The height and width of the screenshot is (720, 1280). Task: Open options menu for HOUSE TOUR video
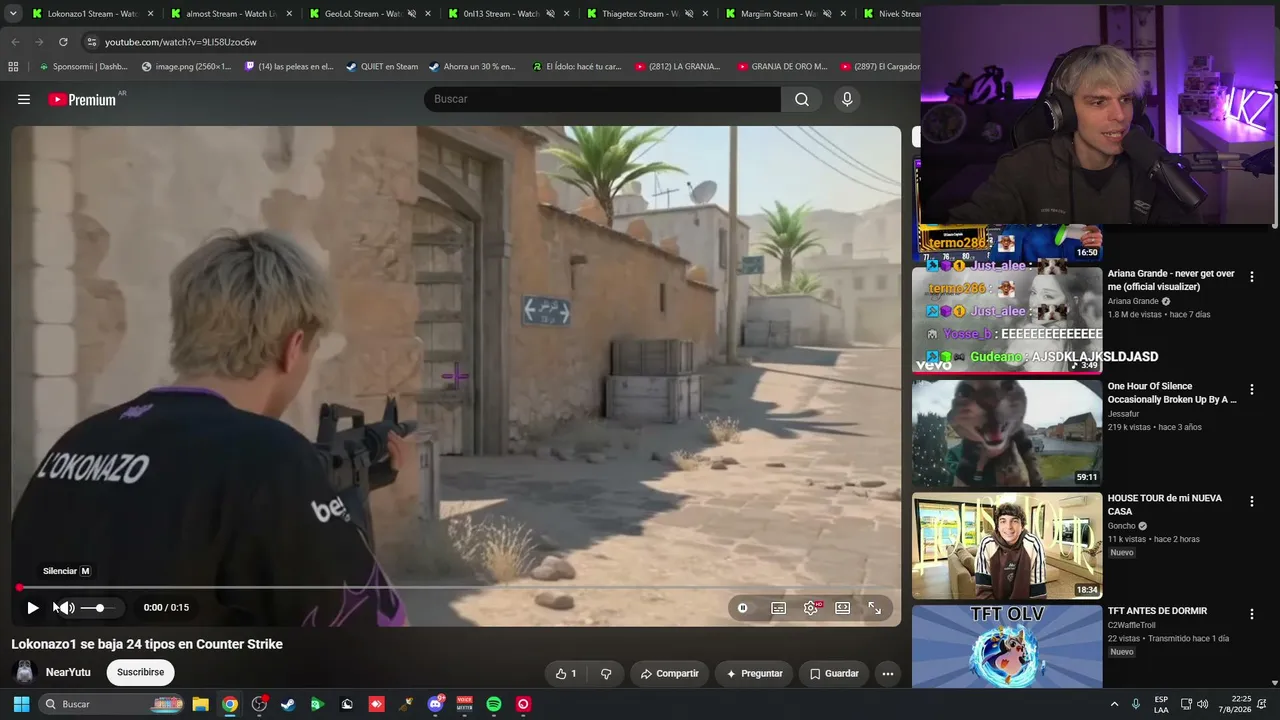tap(1251, 501)
